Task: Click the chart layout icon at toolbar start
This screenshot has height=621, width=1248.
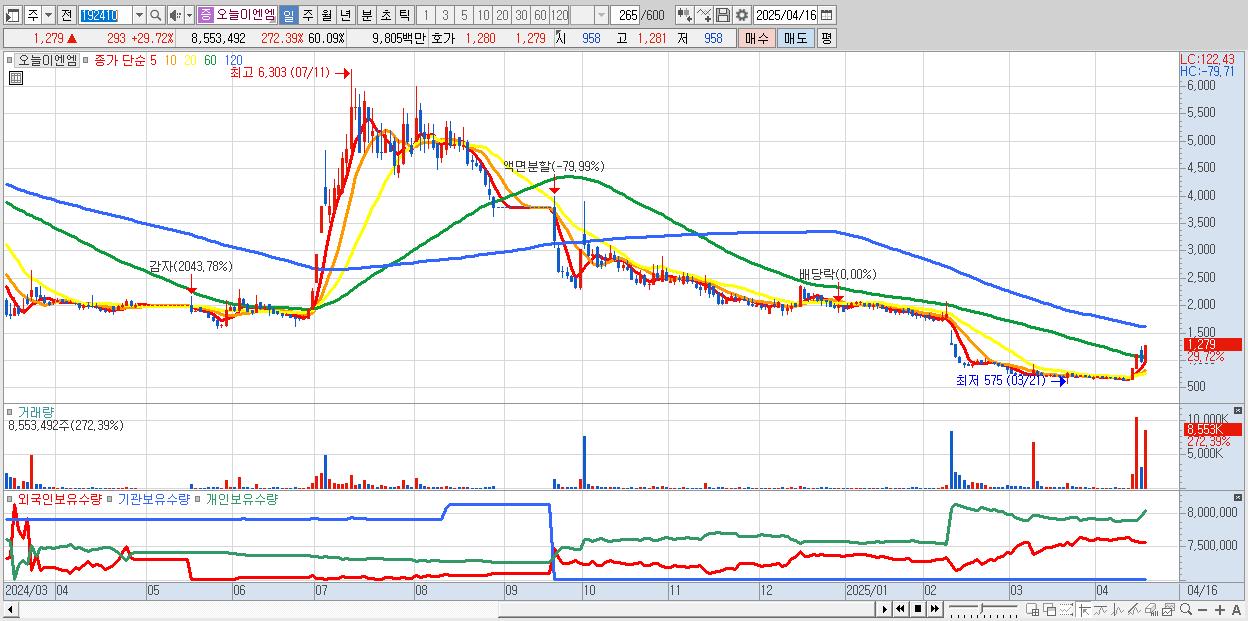Action: coord(12,15)
